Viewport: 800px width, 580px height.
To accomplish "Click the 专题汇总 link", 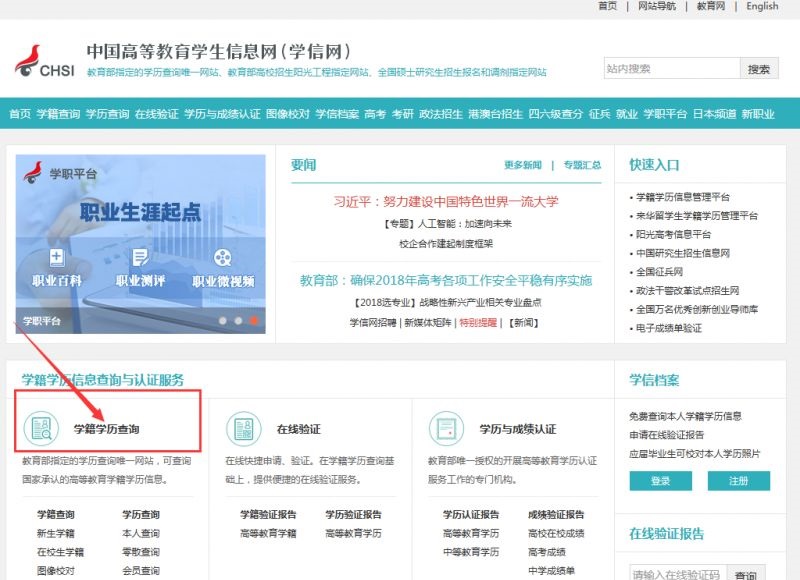I will [x=582, y=165].
